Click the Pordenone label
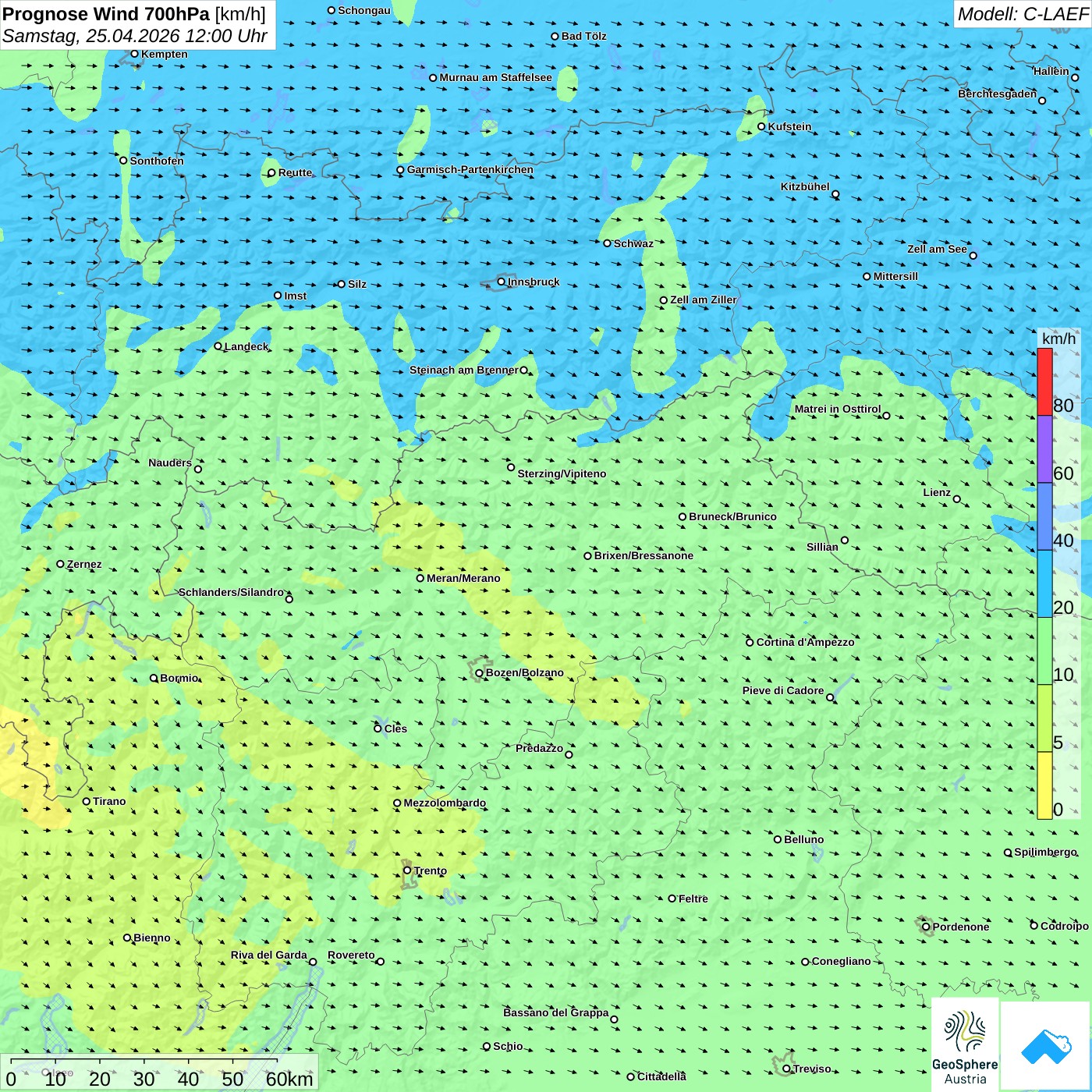Screen dimensions: 1092x1092 pyautogui.click(x=961, y=927)
